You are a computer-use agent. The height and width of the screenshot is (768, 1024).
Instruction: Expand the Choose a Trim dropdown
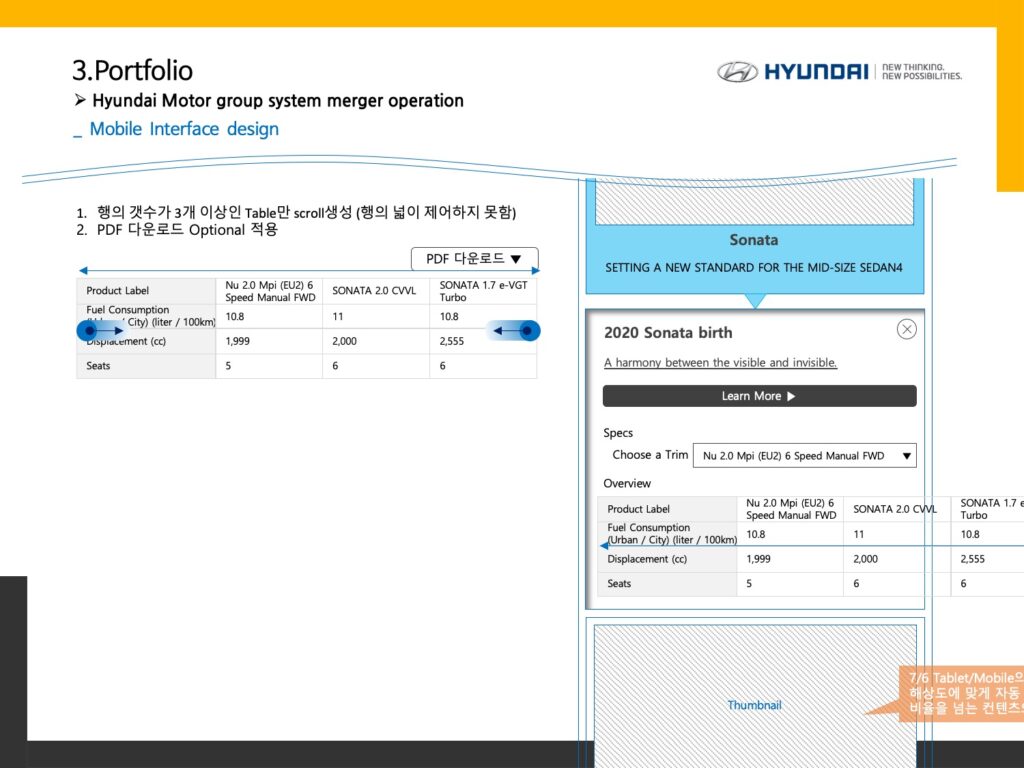[x=804, y=456]
